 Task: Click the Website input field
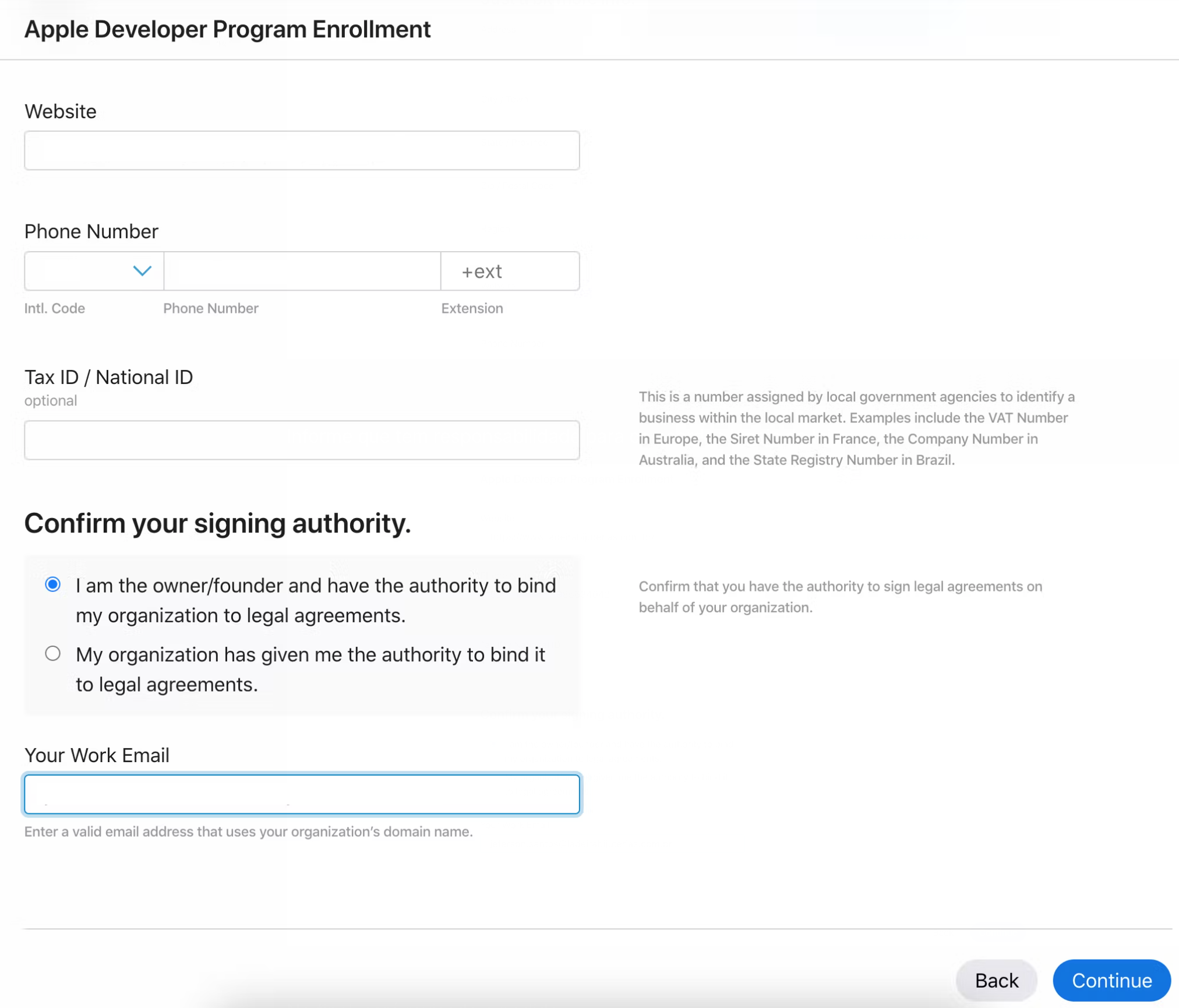[302, 150]
